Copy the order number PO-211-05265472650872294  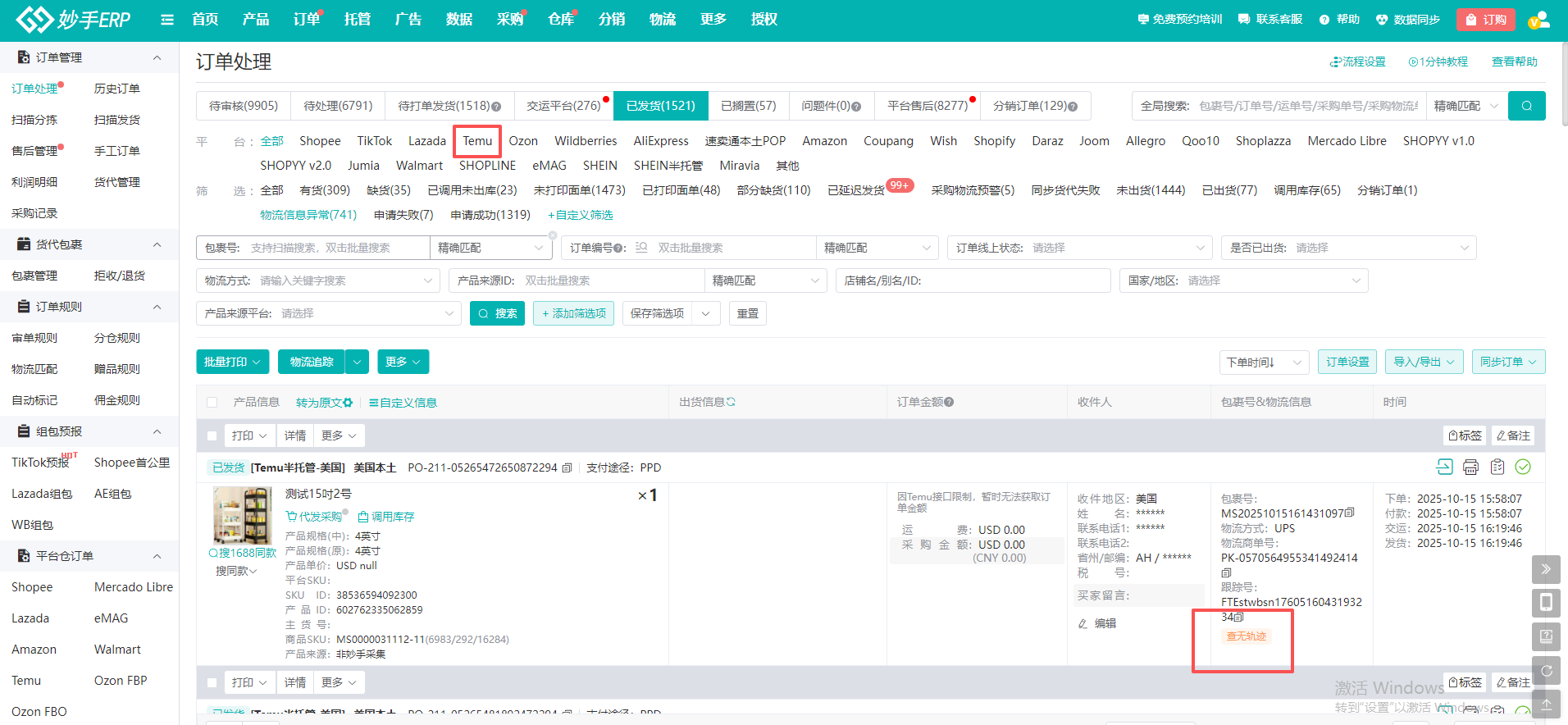click(x=567, y=468)
